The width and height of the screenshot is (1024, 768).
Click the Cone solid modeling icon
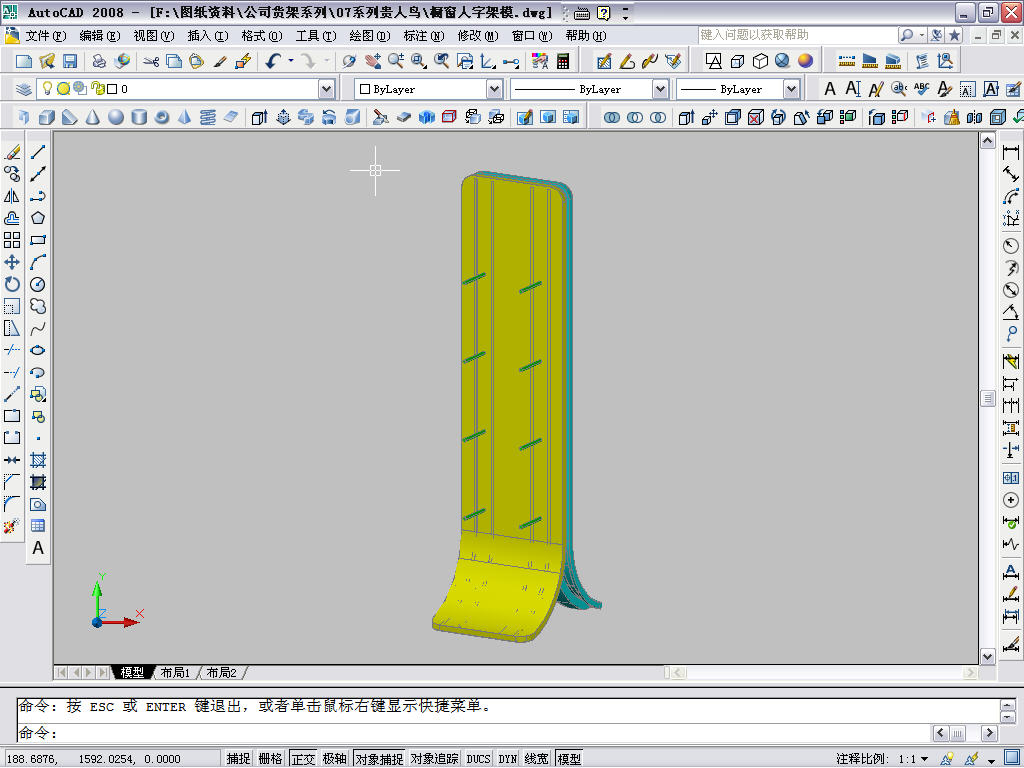point(93,117)
